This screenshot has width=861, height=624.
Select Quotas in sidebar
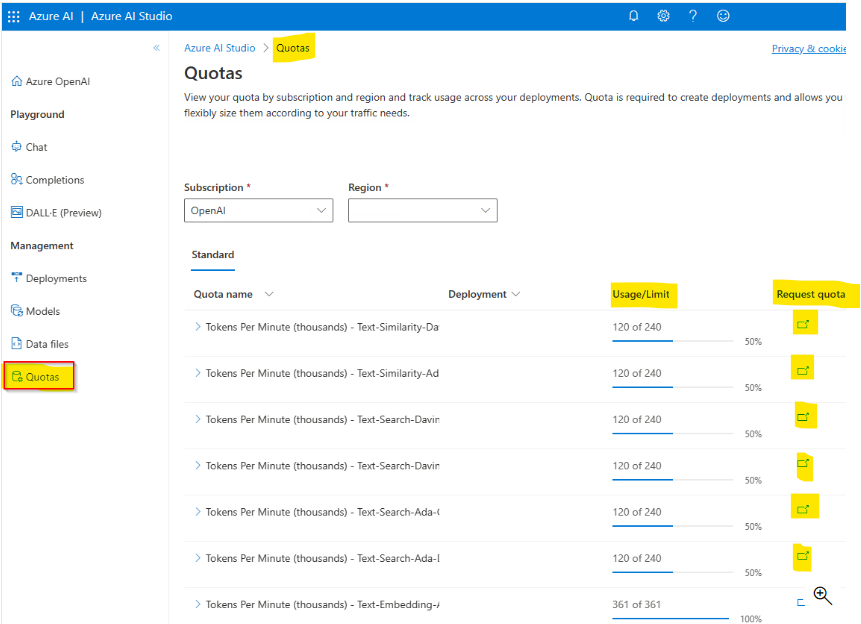click(x=38, y=376)
